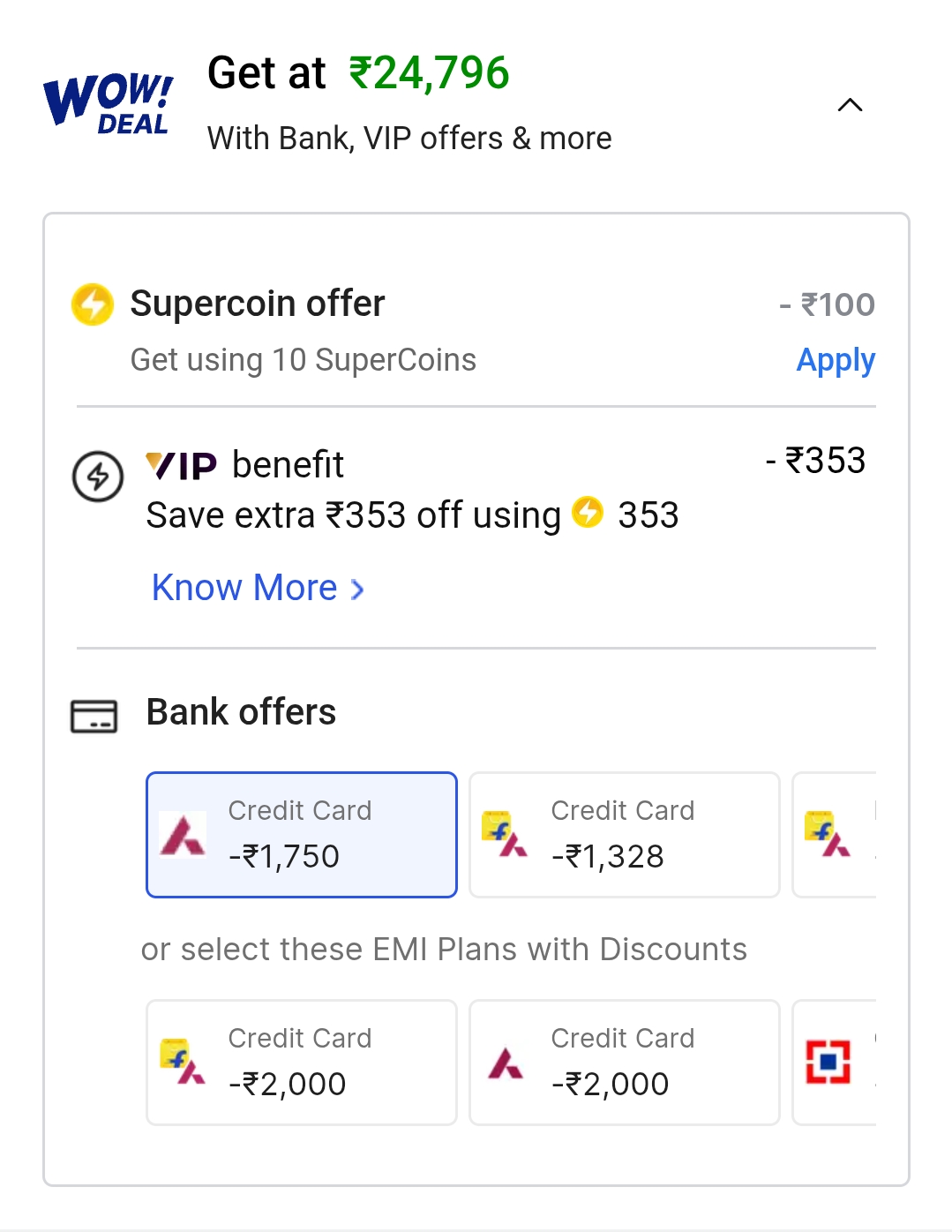
Task: Apply the Supercoin offer
Action: [x=835, y=360]
